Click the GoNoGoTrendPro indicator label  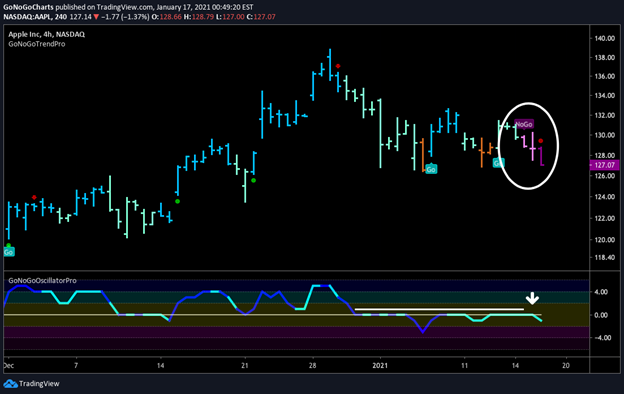pos(37,44)
